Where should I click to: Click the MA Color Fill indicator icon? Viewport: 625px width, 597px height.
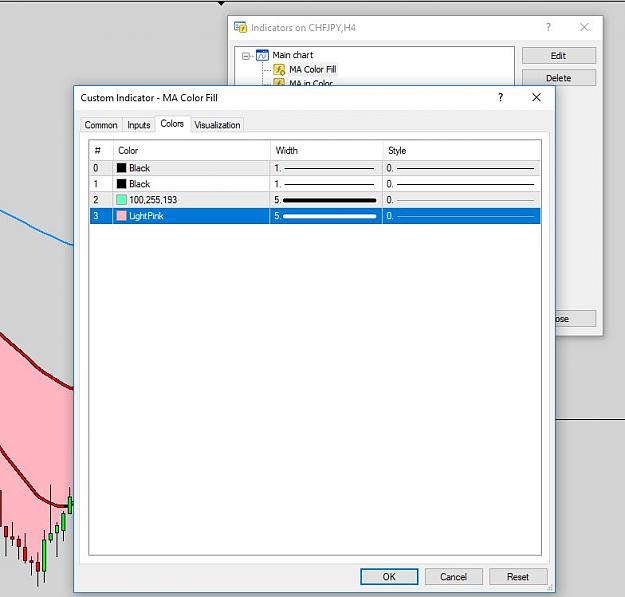[279, 70]
